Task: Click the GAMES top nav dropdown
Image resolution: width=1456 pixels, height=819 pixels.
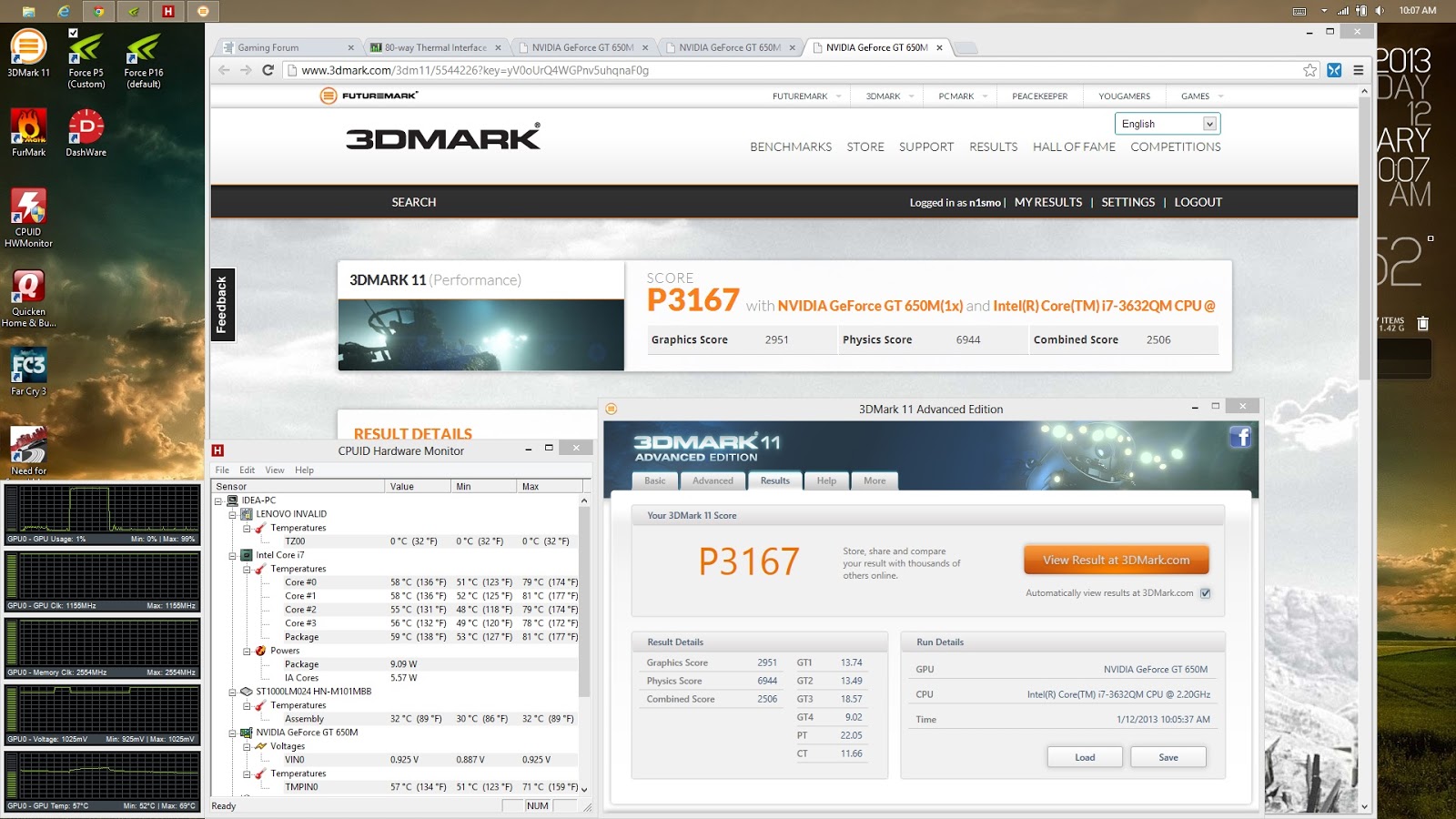Action: pyautogui.click(x=1201, y=96)
